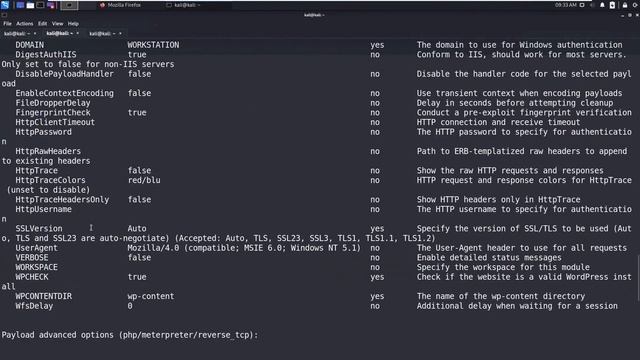Open the Kali applications menu icon
Screen dimensions: 640x360
[x=5, y=5]
